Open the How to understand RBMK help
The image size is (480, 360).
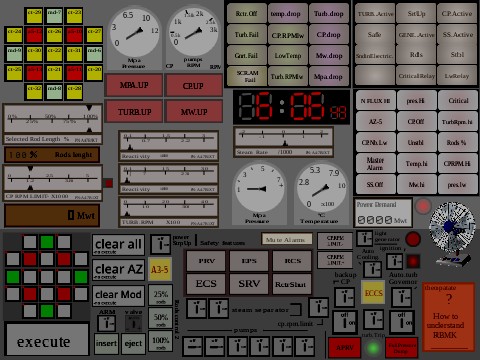[448, 317]
